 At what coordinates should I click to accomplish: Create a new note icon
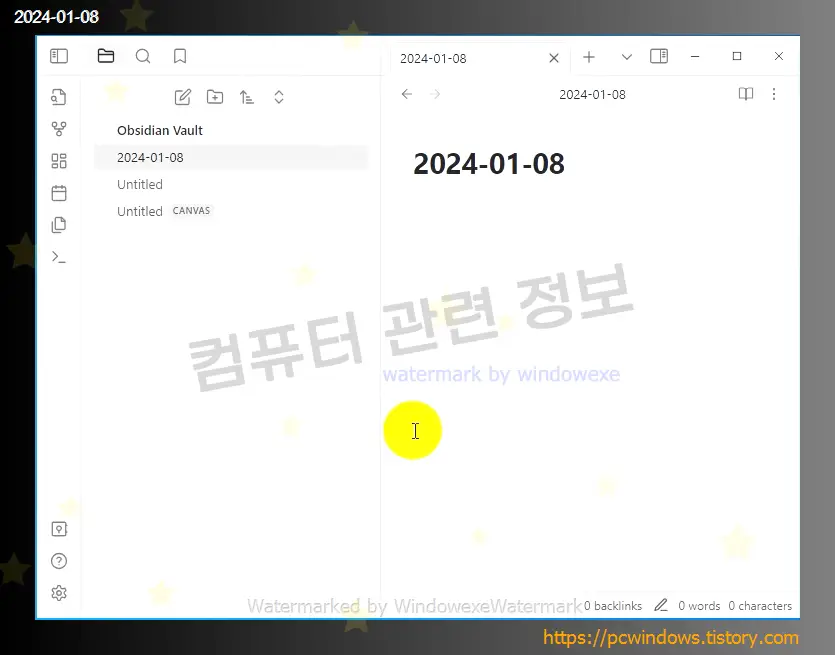[x=183, y=97]
